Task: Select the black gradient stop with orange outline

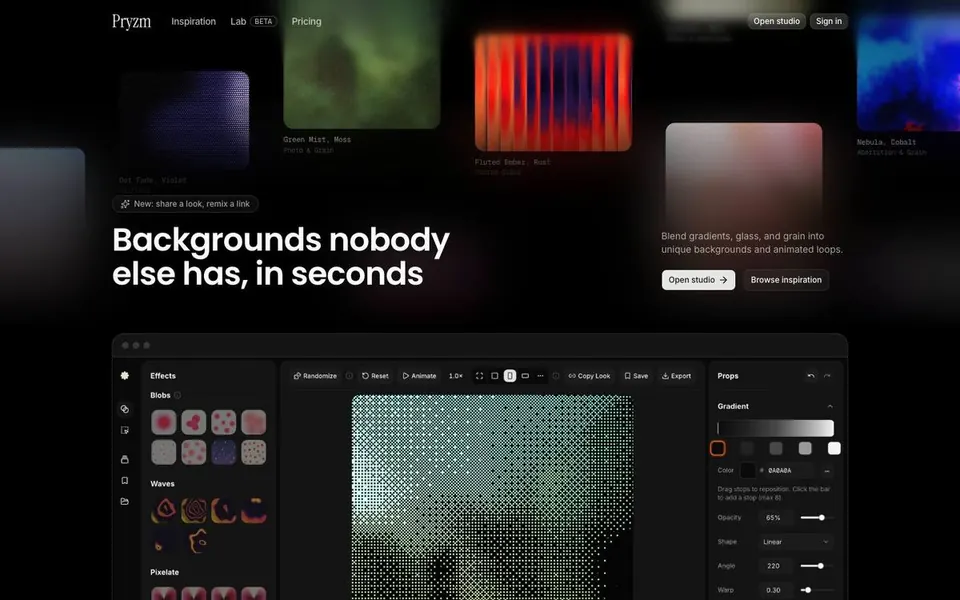Action: pos(718,449)
